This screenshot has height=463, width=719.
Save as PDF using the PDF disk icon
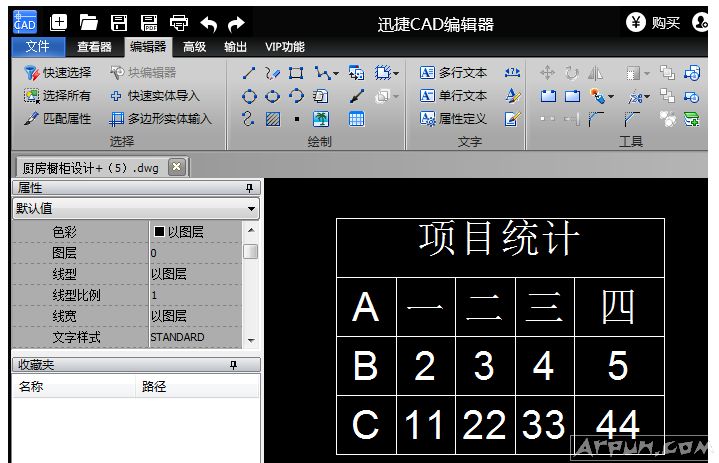149,22
